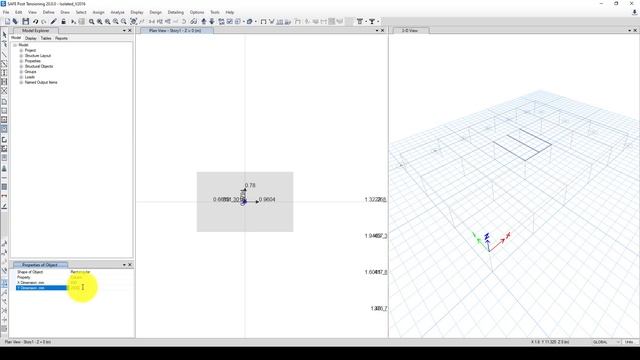Click the first magnifier rubber-band zoom icon
Viewport: 640px width, 360px height.
point(91,22)
